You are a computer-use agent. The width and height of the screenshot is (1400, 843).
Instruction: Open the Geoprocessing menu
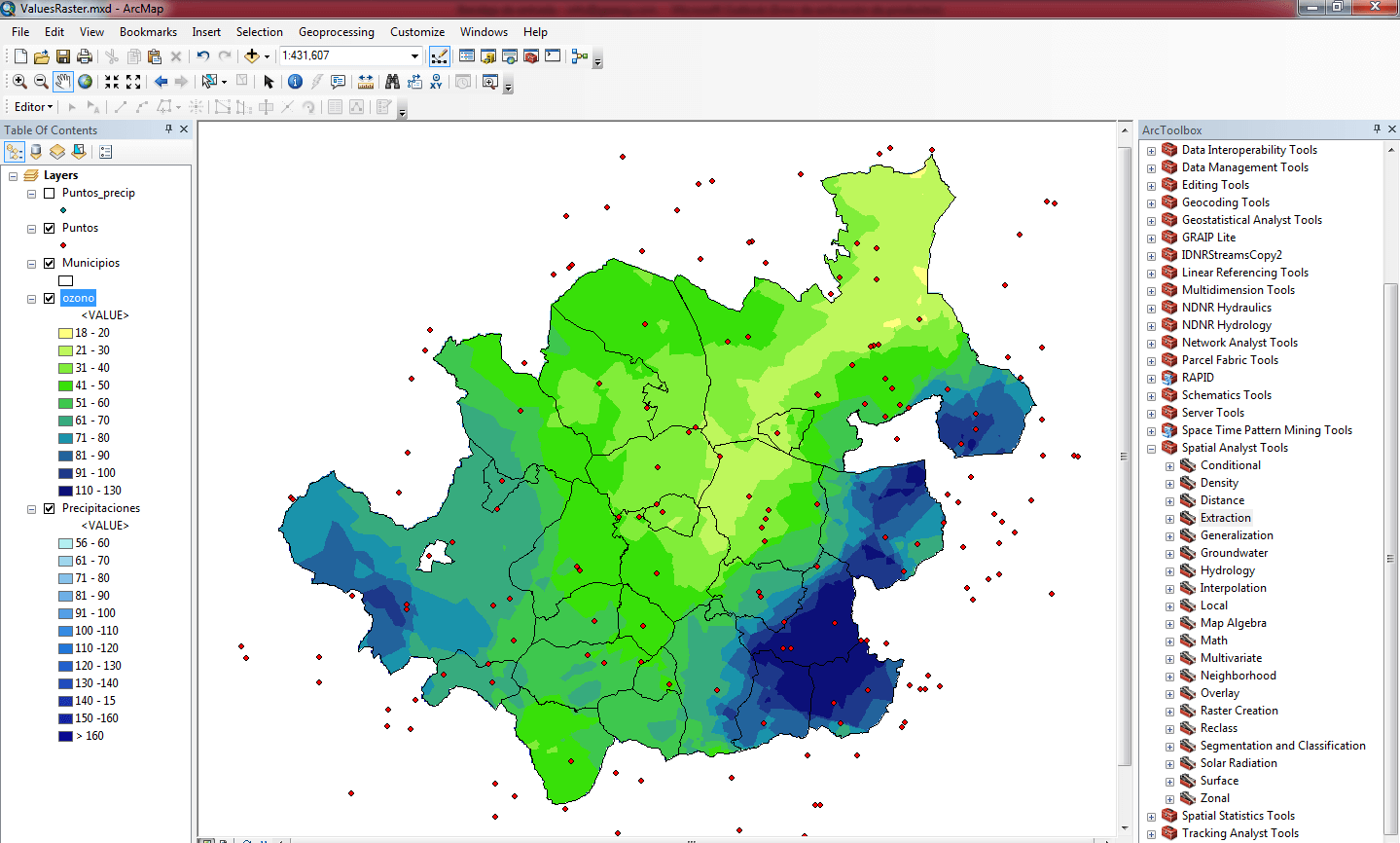(x=336, y=32)
